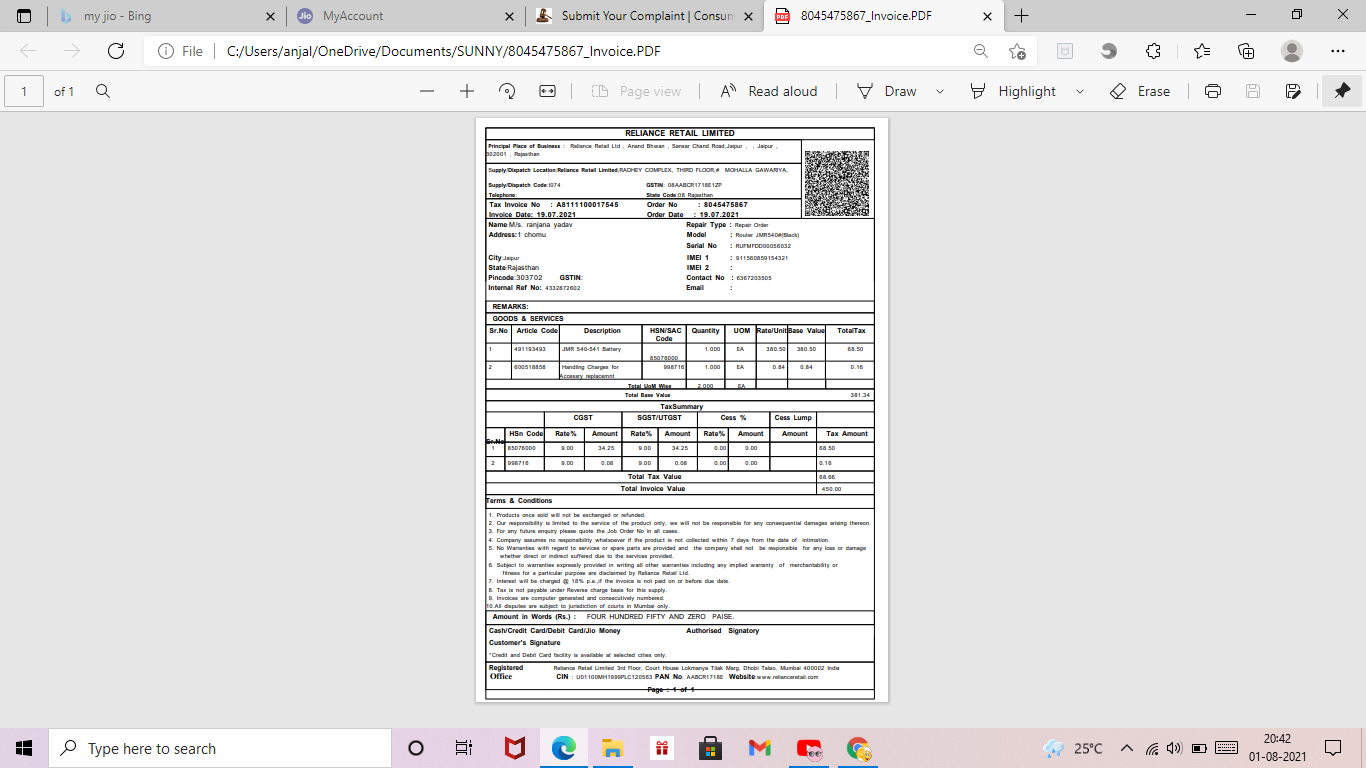Open browser Settings and more menu

(1338, 51)
